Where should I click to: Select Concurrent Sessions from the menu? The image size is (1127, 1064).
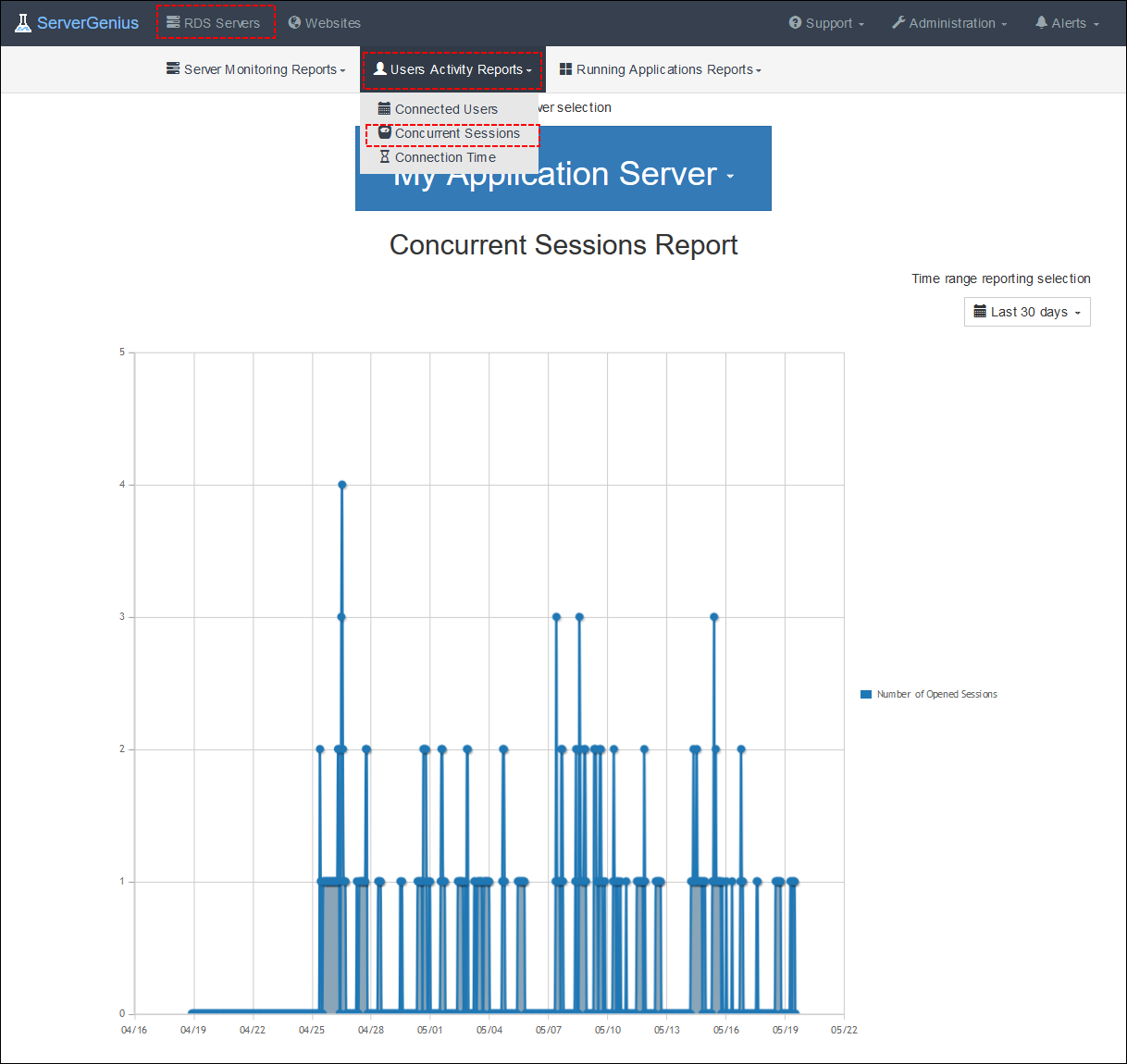[x=457, y=133]
